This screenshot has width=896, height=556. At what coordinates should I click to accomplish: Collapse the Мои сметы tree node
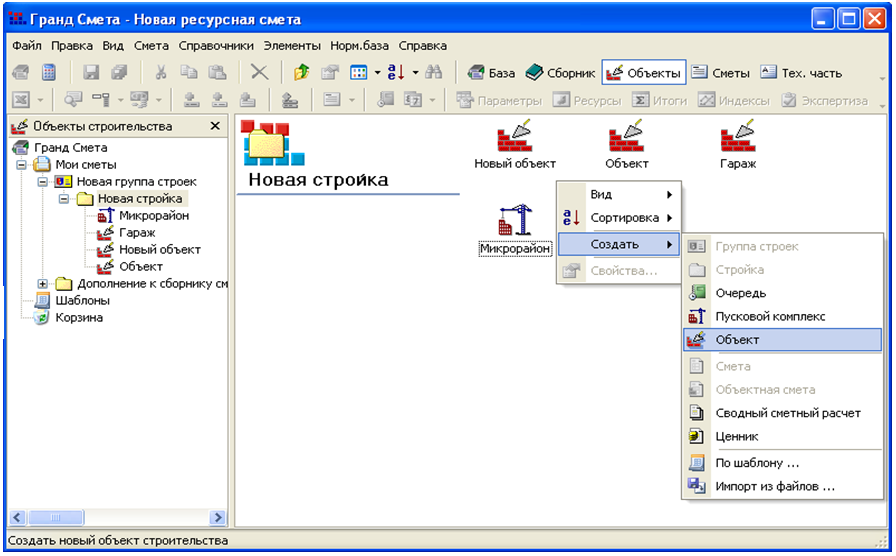pyautogui.click(x=21, y=165)
